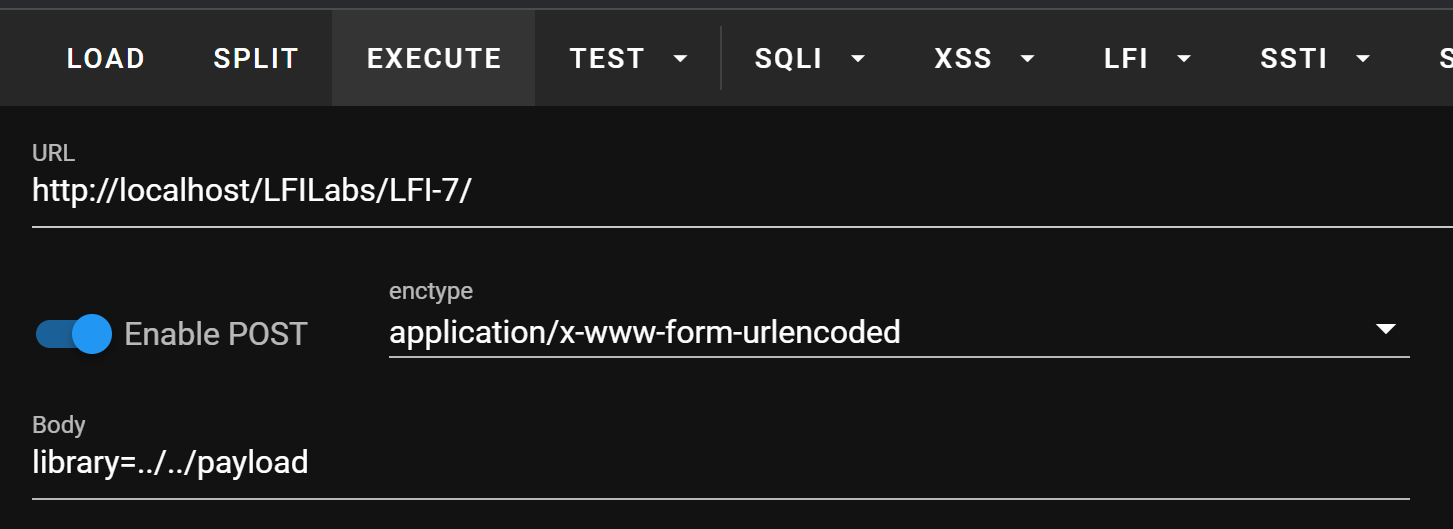Click the arrow icon beside TEST

pos(681,59)
